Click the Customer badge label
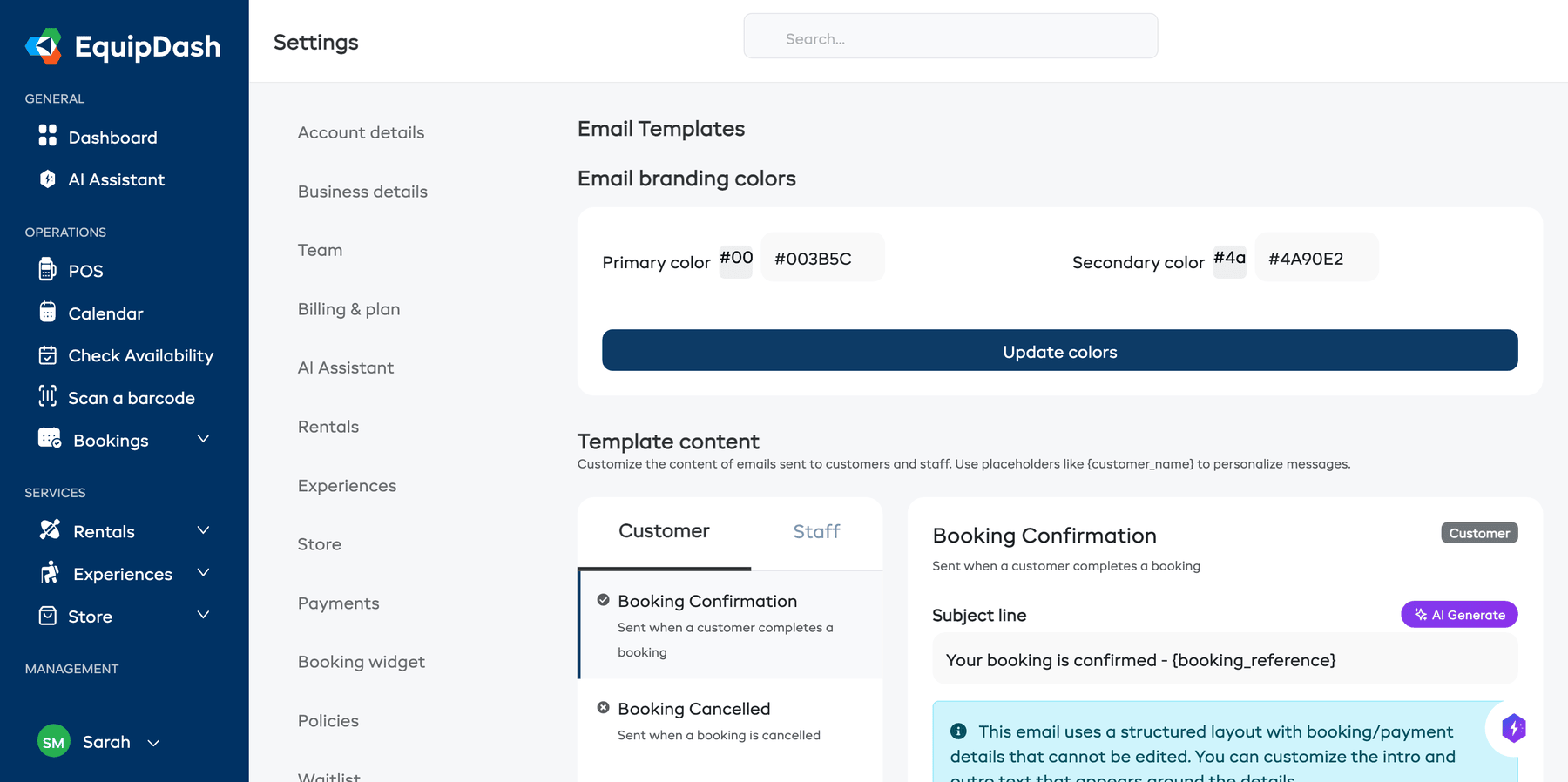Viewport: 1568px width, 782px height. (1479, 533)
